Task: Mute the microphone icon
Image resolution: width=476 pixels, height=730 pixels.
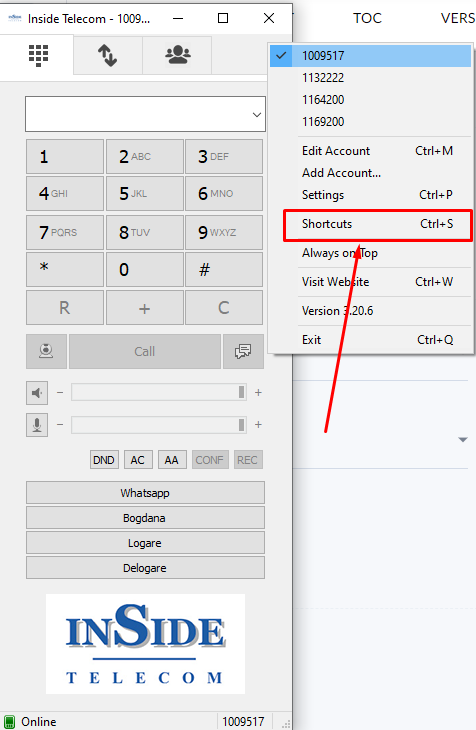Action: pos(37,425)
